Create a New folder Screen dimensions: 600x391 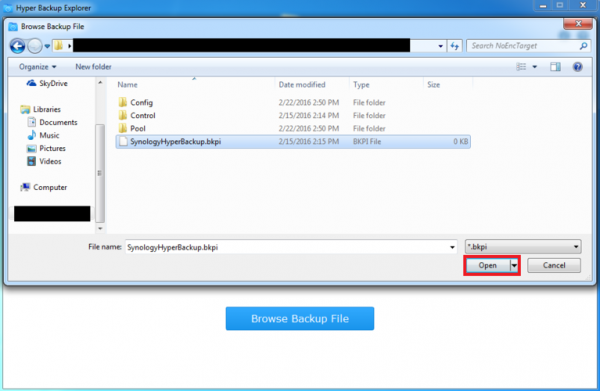click(93, 67)
